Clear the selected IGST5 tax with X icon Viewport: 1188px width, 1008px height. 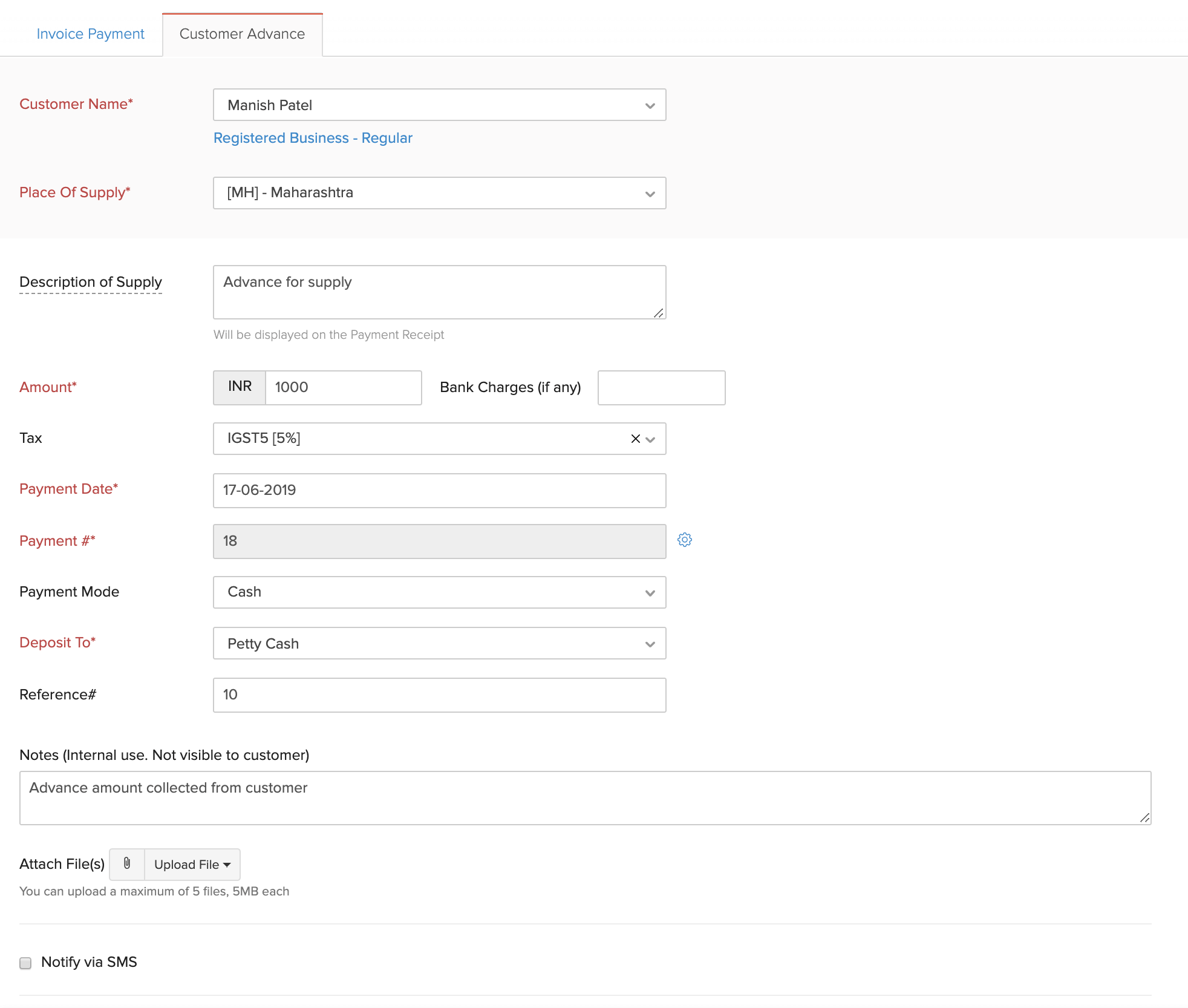point(635,439)
